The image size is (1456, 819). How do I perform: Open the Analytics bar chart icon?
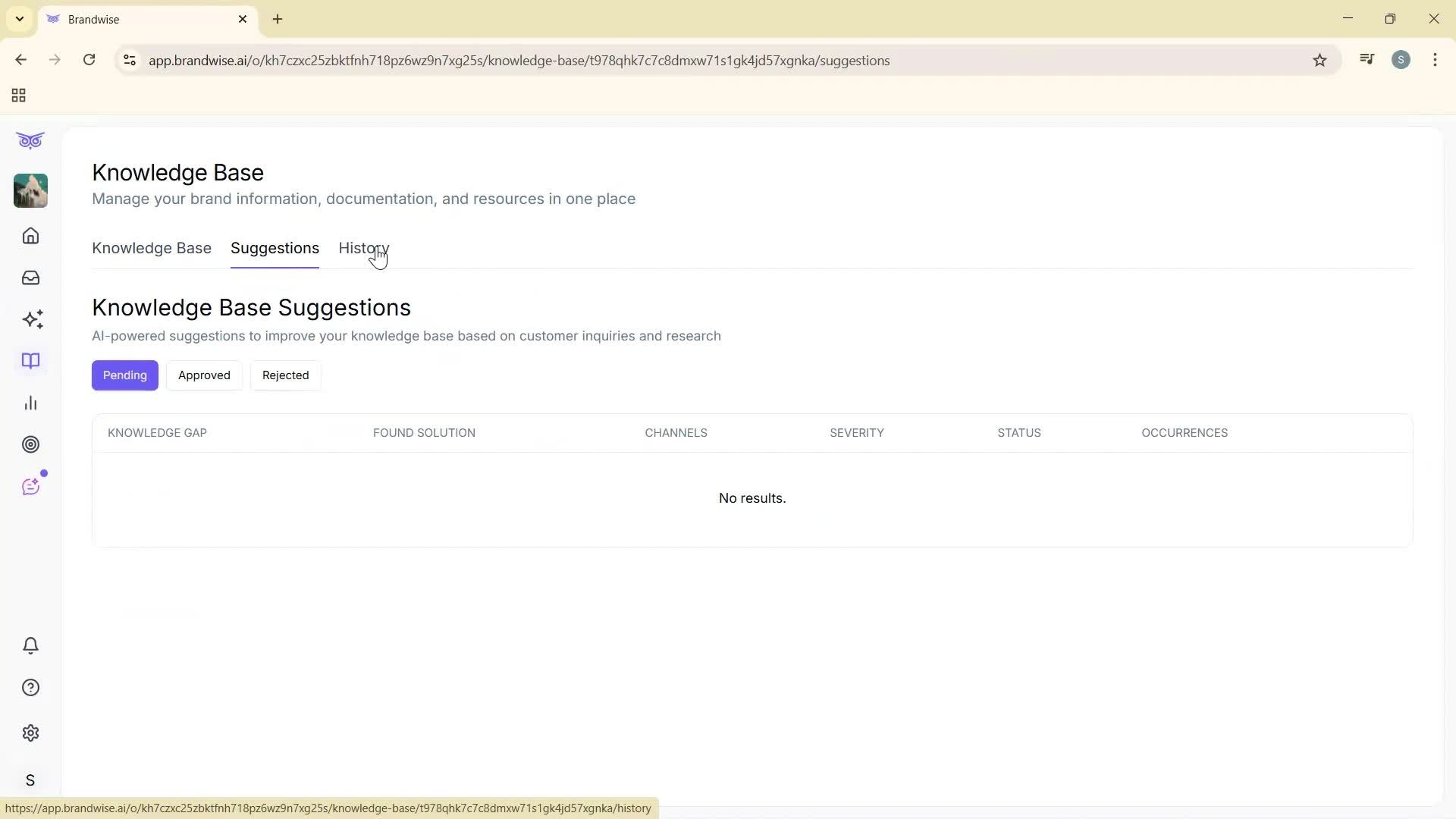click(x=30, y=403)
